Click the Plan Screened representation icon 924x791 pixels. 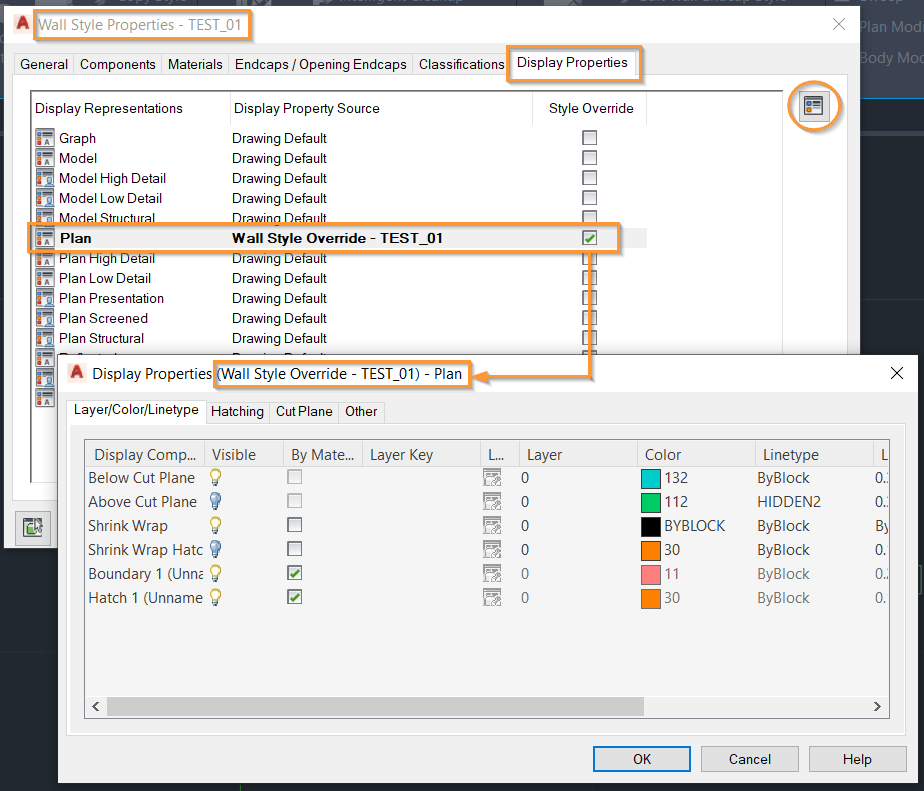coord(47,318)
